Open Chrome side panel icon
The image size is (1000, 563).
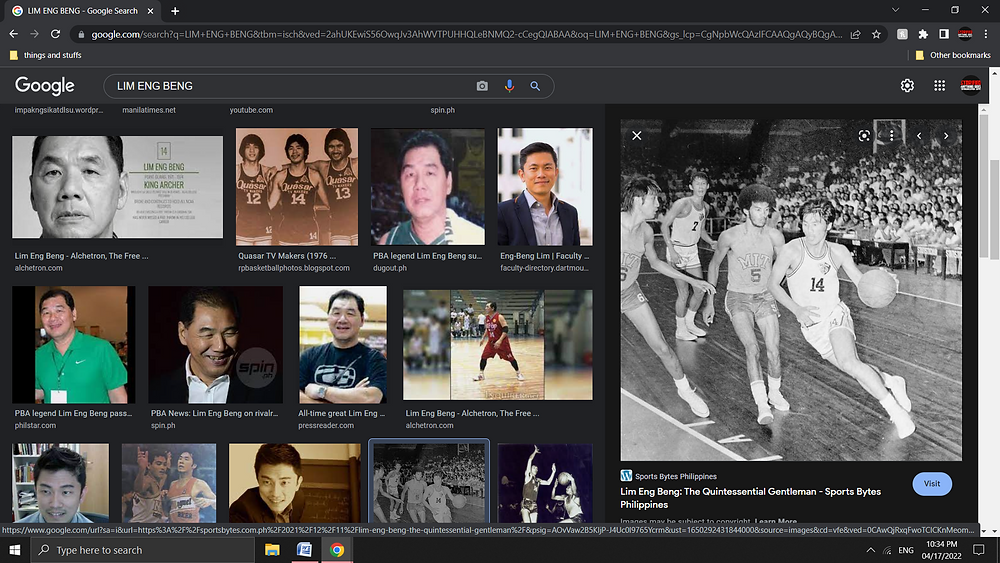click(x=944, y=34)
